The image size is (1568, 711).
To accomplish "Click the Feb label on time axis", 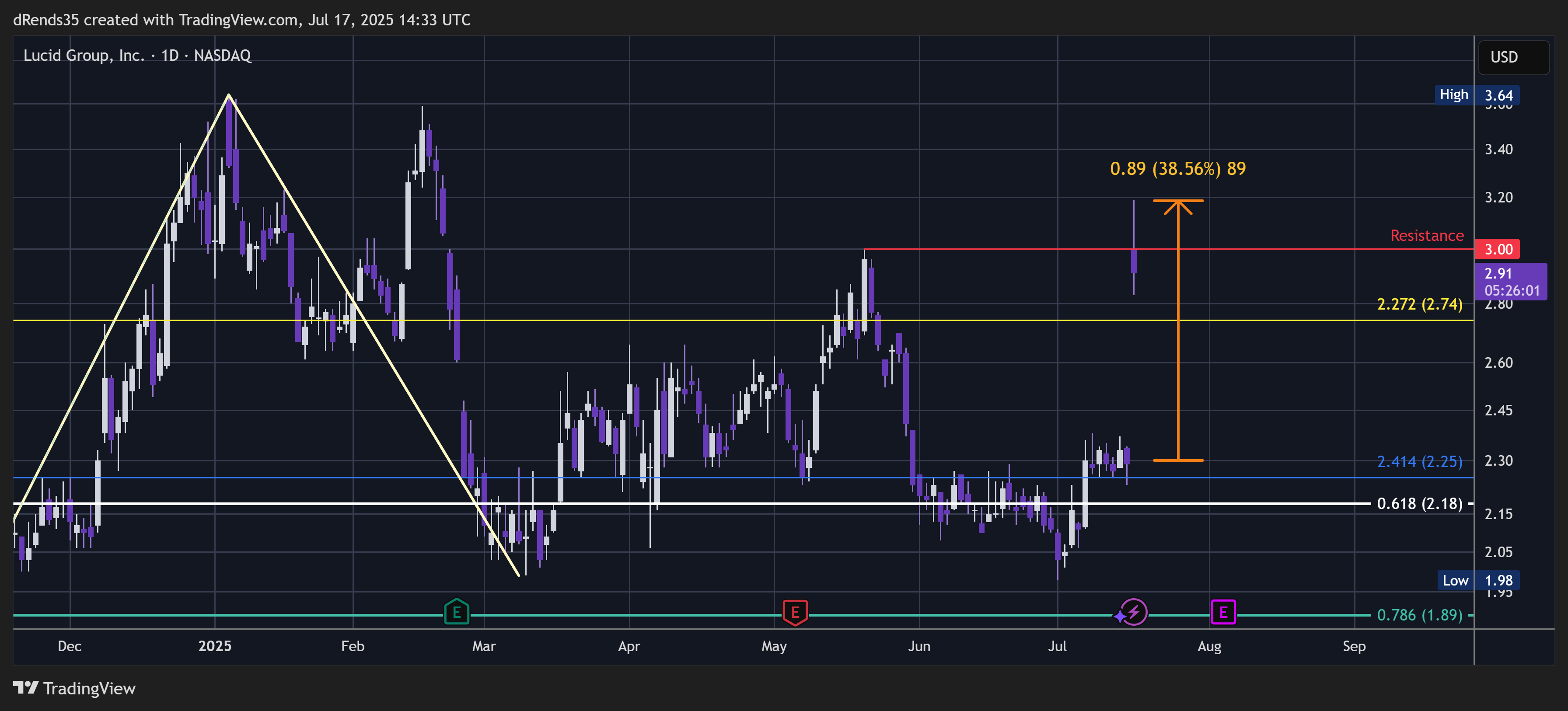I will [353, 646].
